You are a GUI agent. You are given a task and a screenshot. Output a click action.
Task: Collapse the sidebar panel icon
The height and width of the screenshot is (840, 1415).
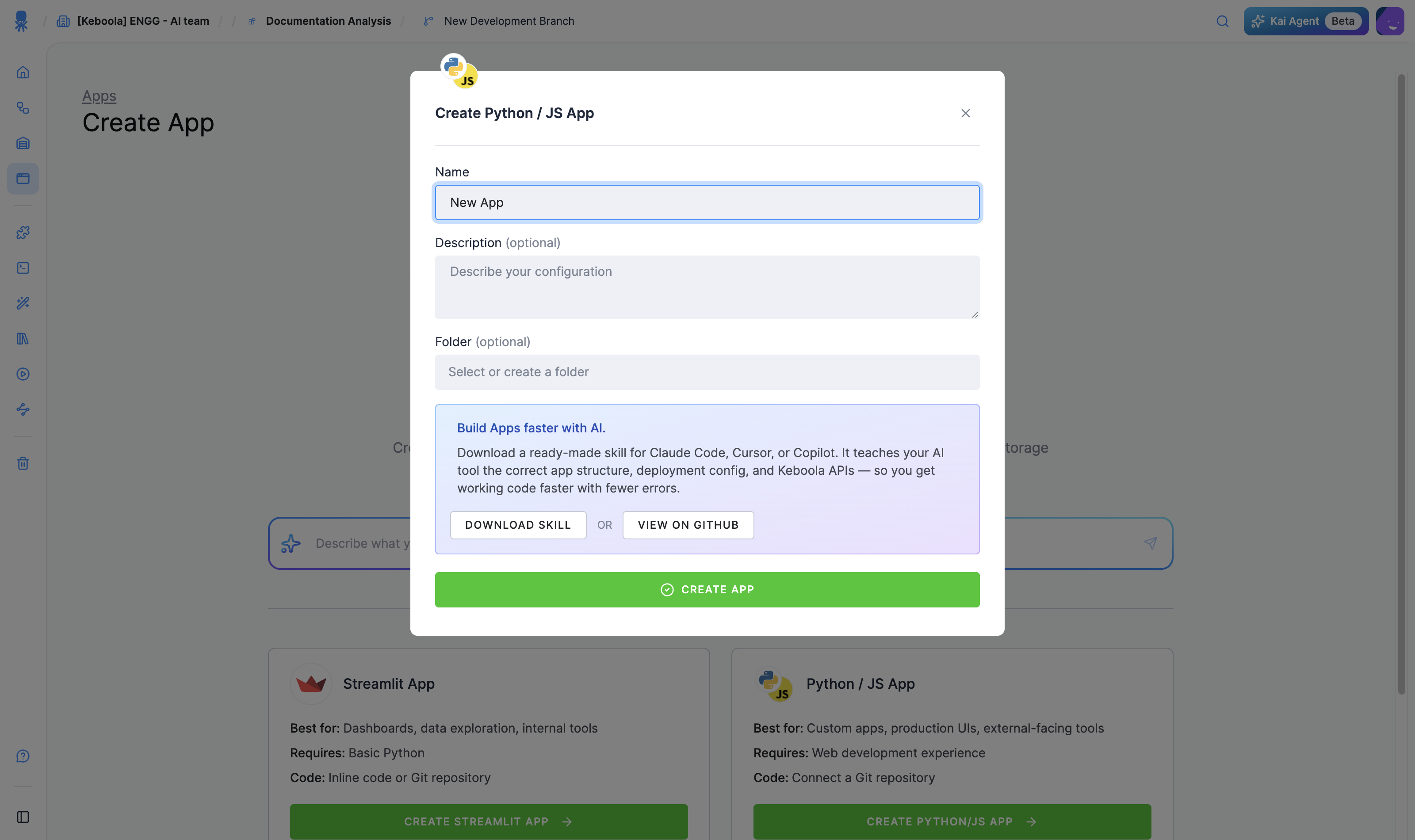point(23,817)
